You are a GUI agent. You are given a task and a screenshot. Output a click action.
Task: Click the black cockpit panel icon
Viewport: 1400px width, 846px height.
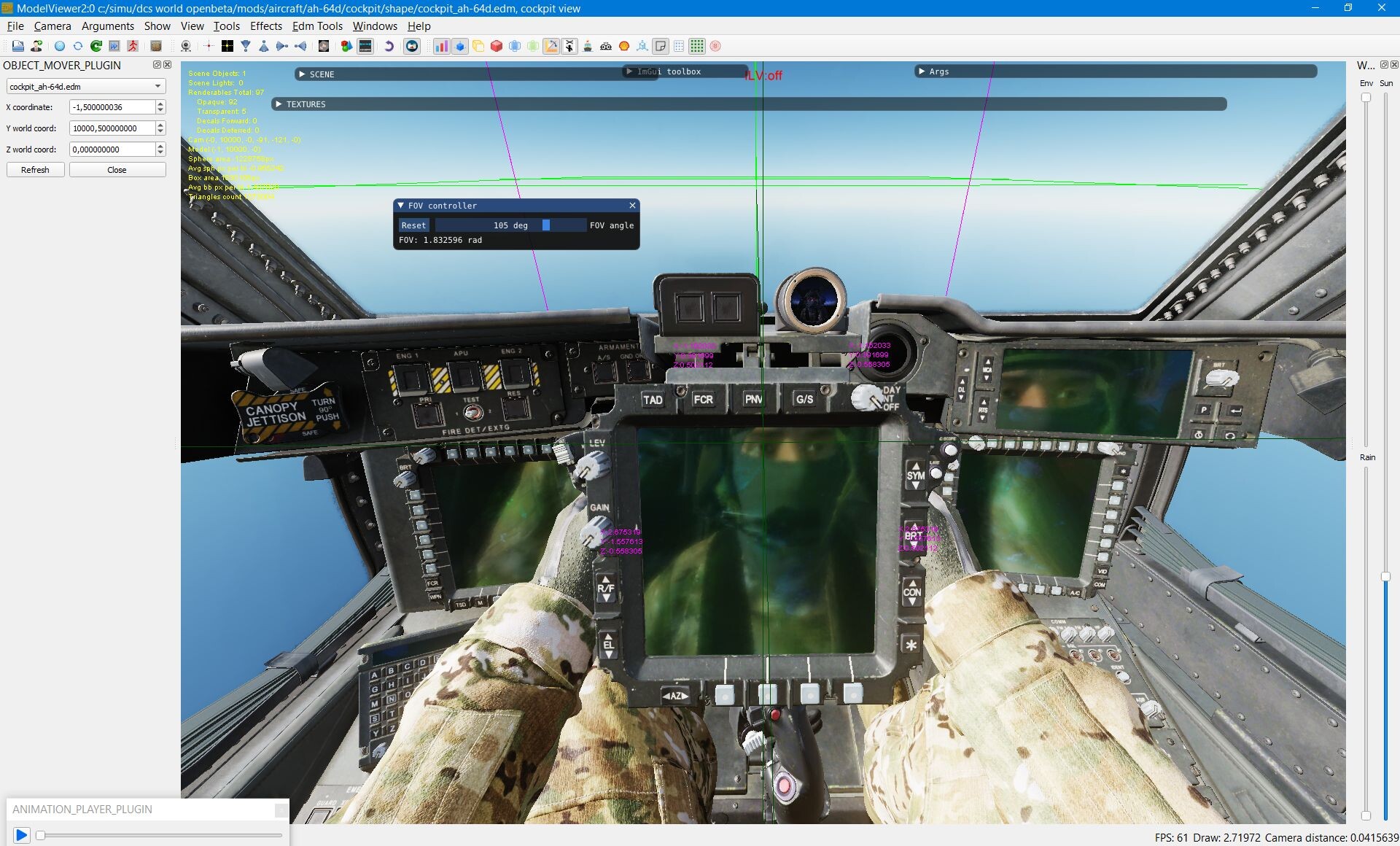click(366, 46)
